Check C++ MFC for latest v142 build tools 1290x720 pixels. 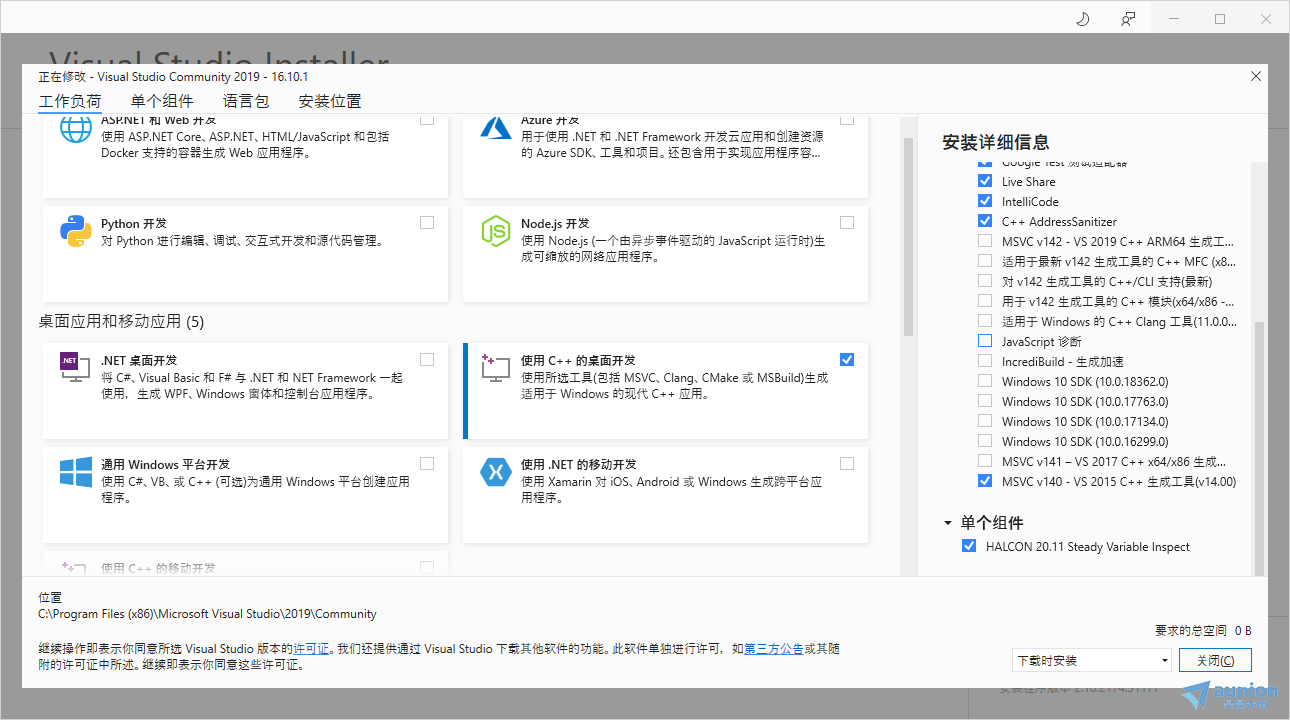tap(985, 261)
